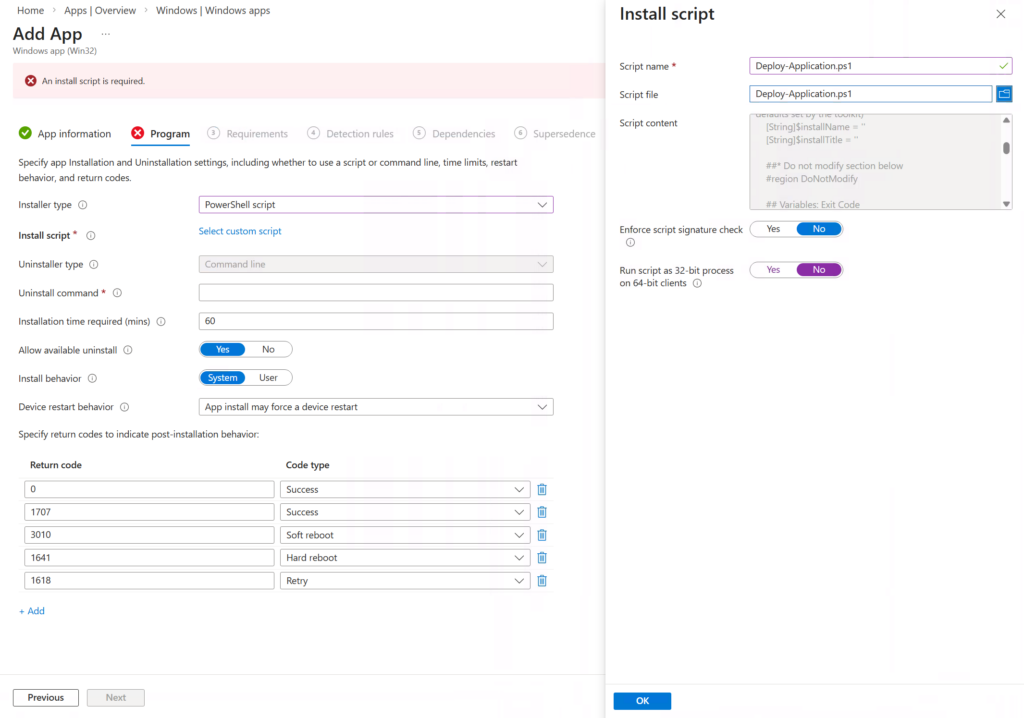Image resolution: width=1024 pixels, height=718 pixels.
Task: Expand the Device restart behavior dropdown
Action: [376, 407]
